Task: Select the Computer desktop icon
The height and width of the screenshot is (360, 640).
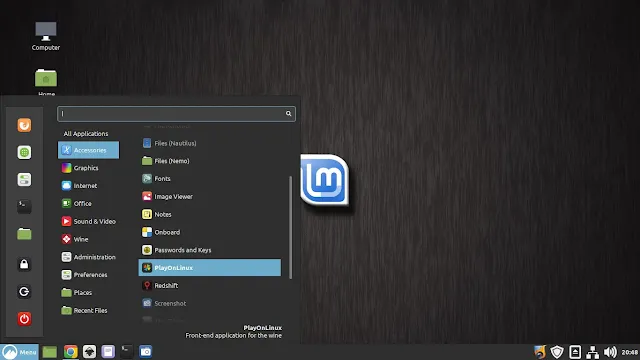Action: tap(46, 36)
